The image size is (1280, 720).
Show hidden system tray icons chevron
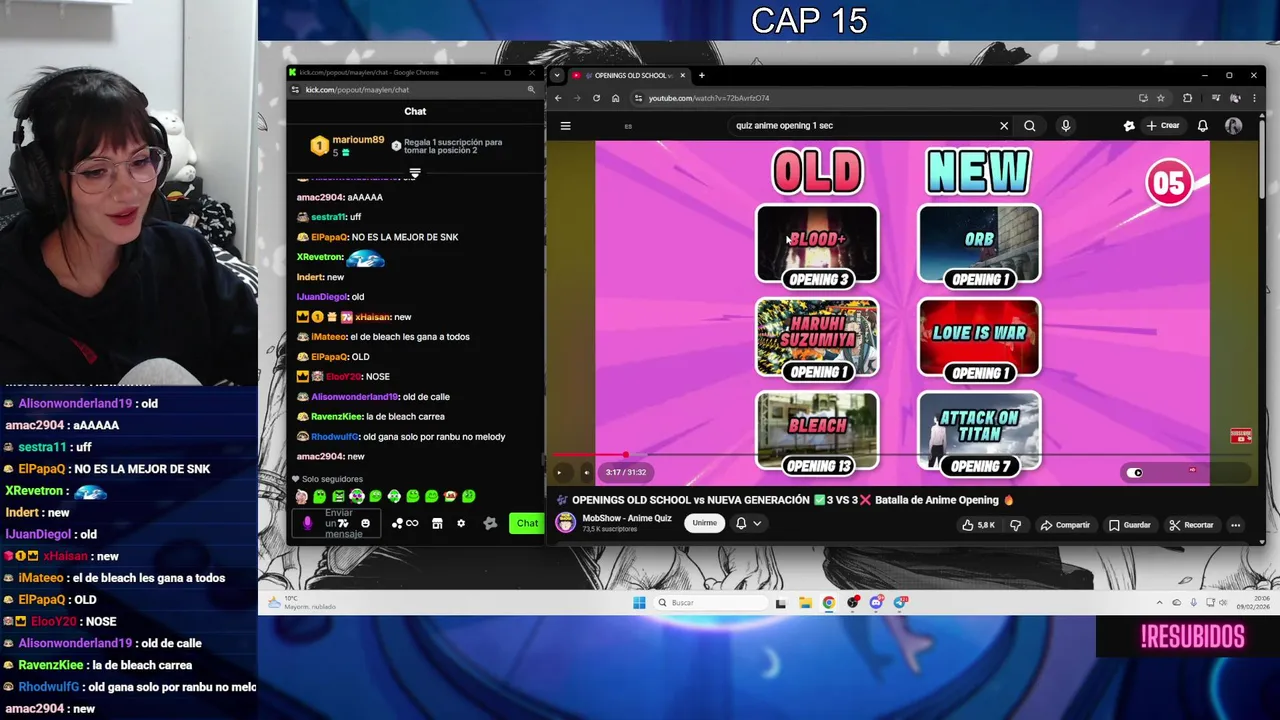point(1160,603)
